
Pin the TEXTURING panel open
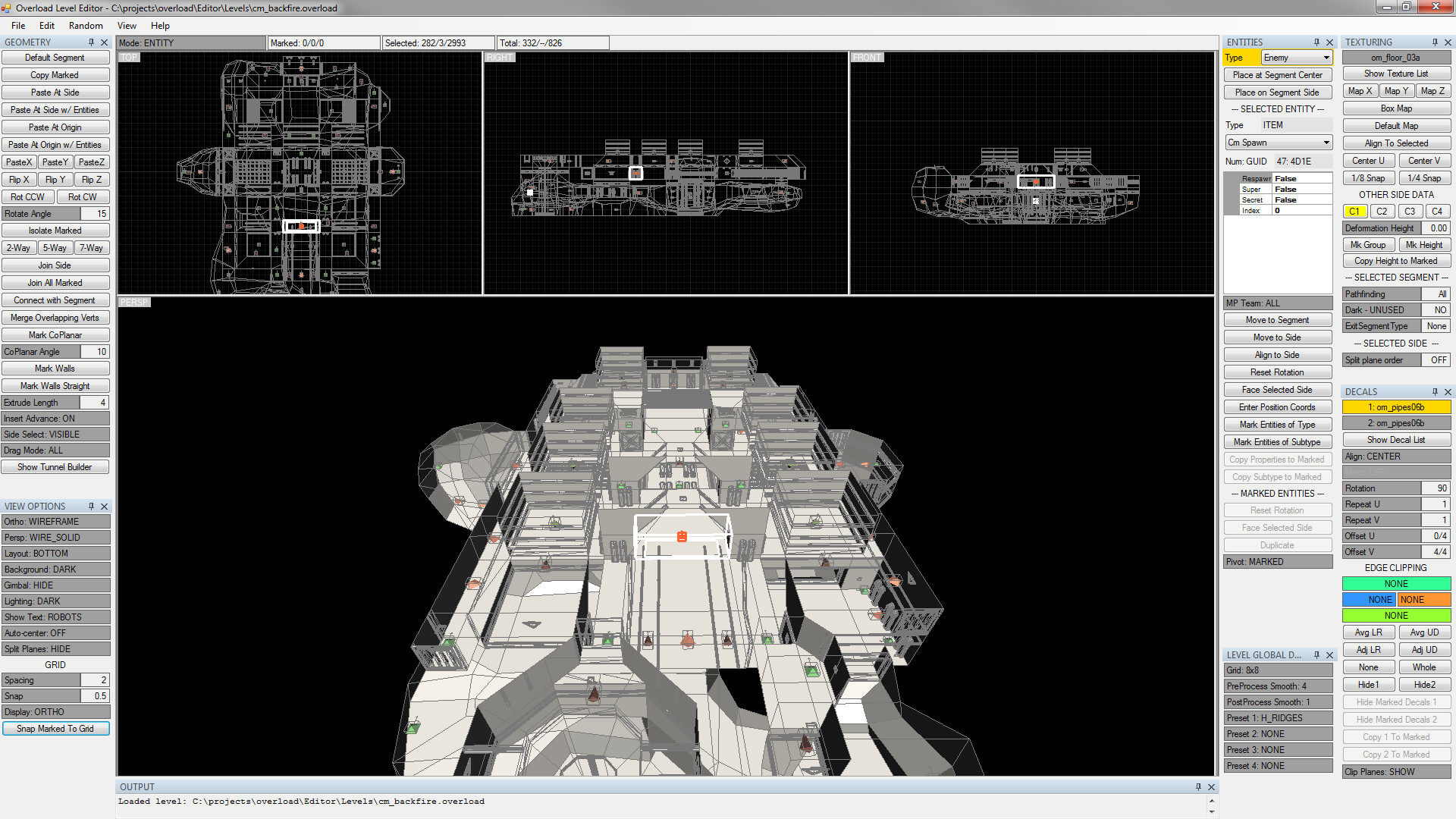click(1436, 42)
